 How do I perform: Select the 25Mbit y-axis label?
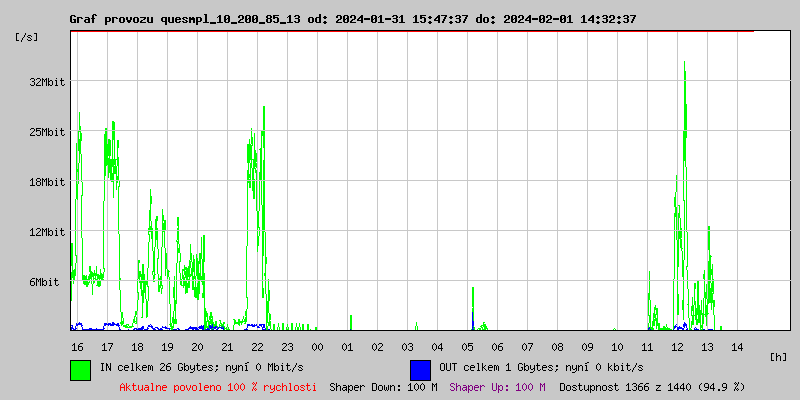[x=46, y=132]
